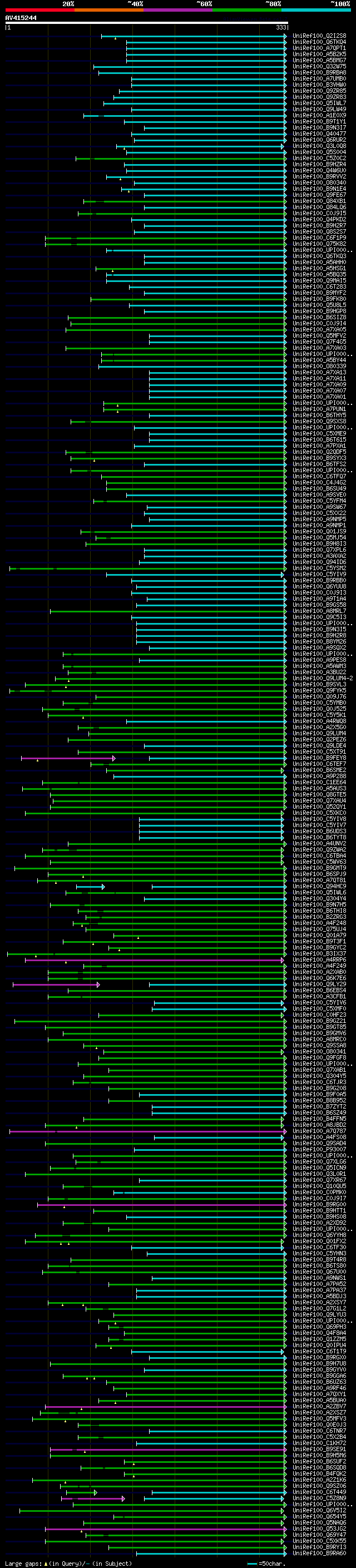Click the green alignment bar for UniRef100_C5Z0C2
Image resolution: width=356 pixels, height=1568 pixels.
(181, 159)
